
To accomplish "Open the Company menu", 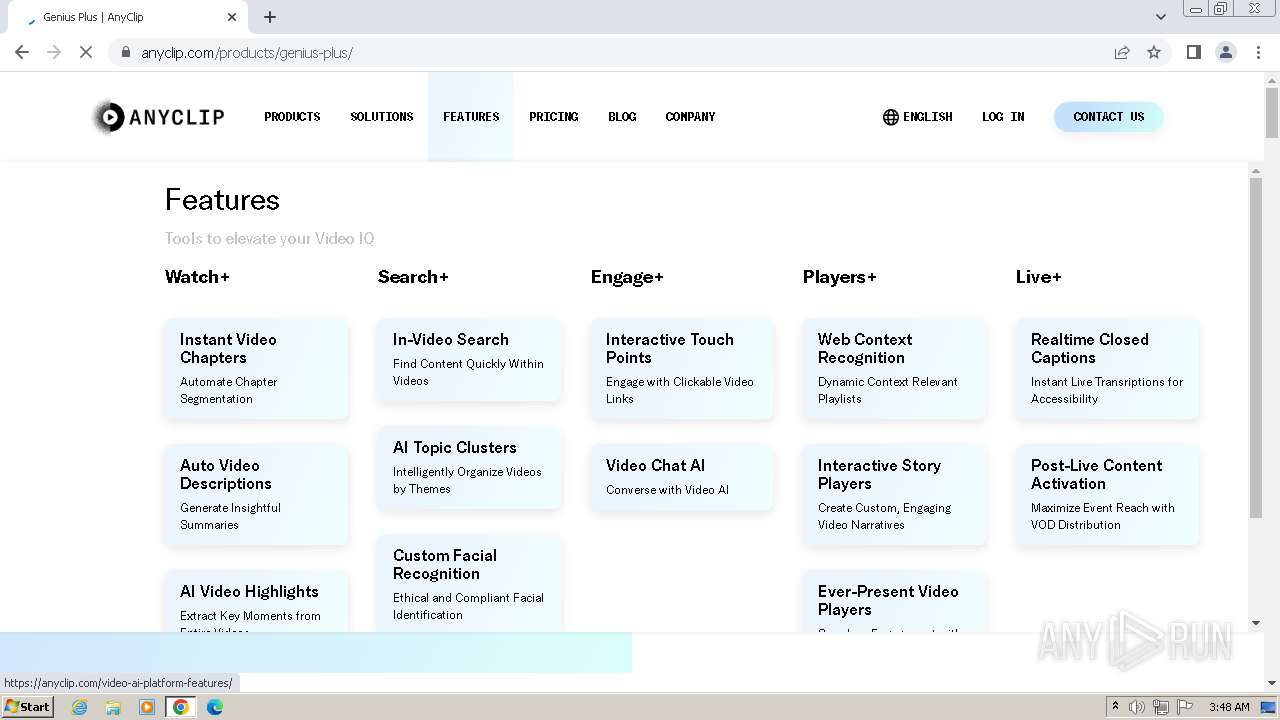I will pos(690,117).
